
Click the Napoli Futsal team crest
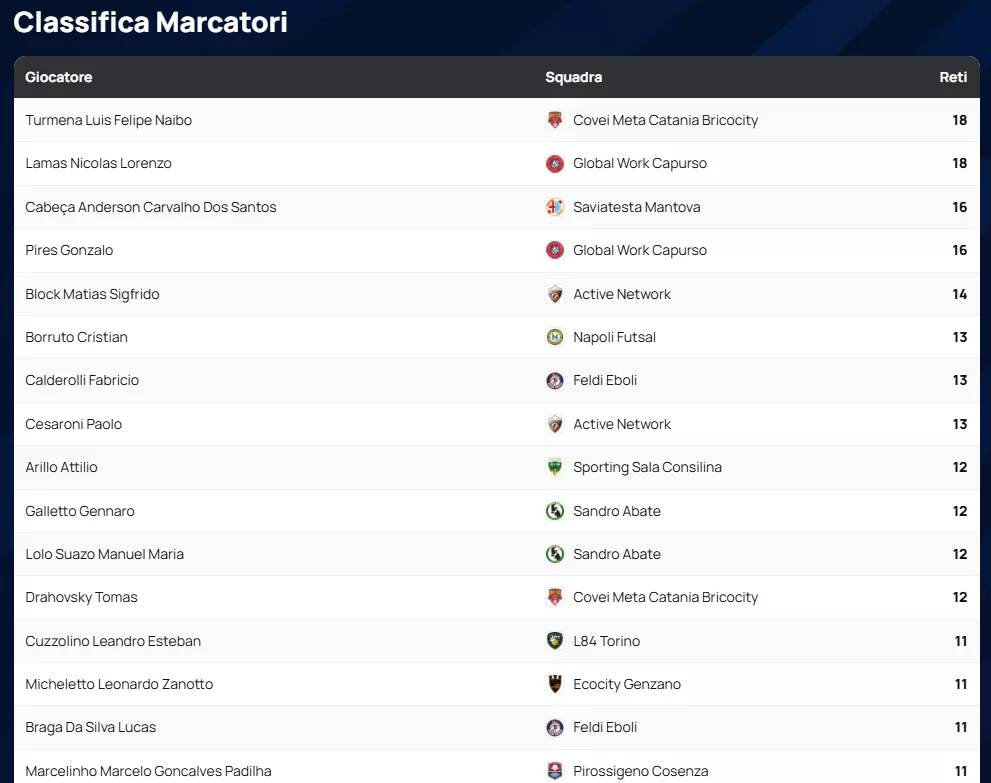tap(555, 337)
